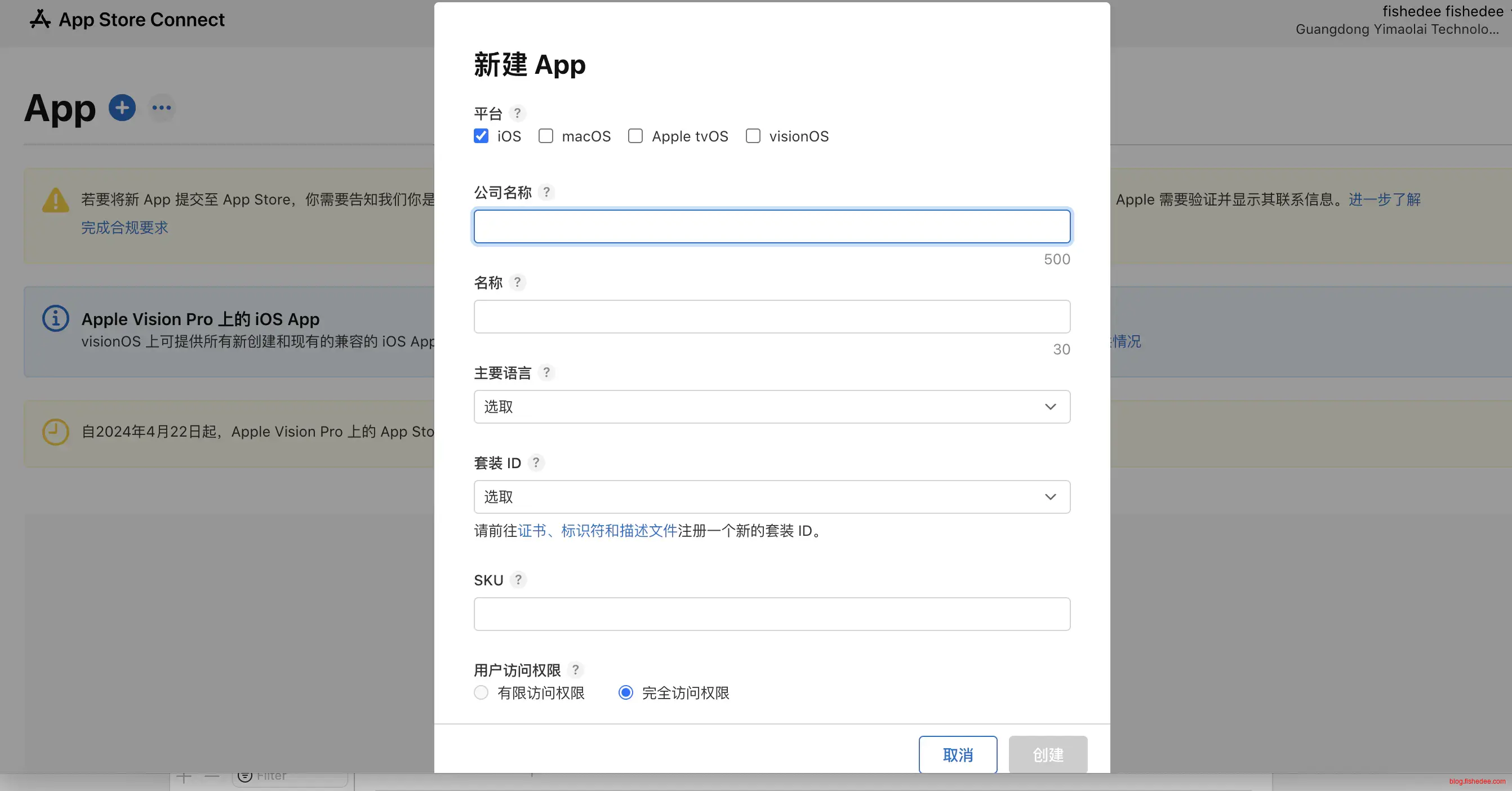This screenshot has height=791, width=1512.
Task: Click the 完成合规要求 link
Action: pyautogui.click(x=124, y=228)
